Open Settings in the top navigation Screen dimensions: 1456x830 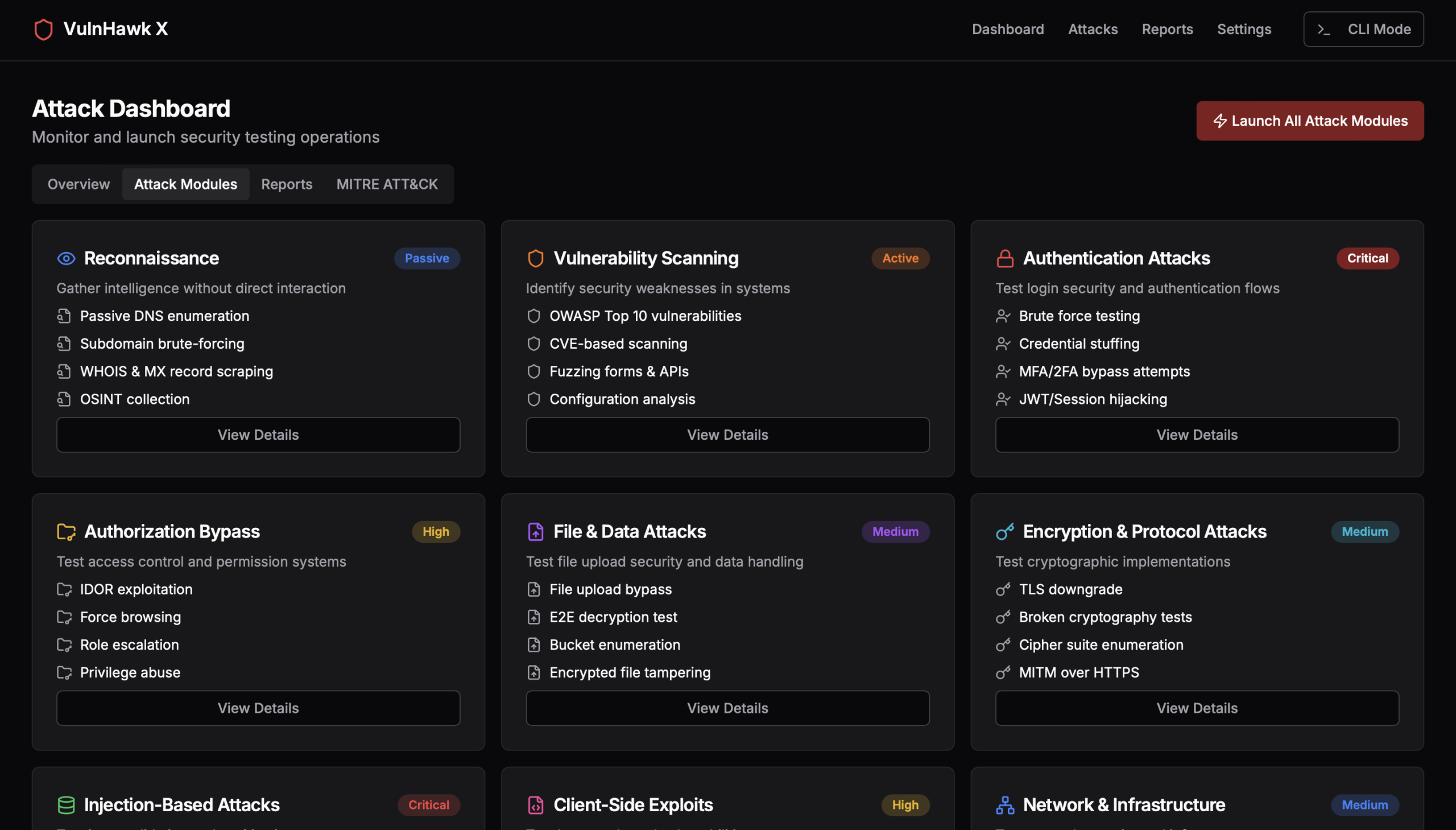1244,30
